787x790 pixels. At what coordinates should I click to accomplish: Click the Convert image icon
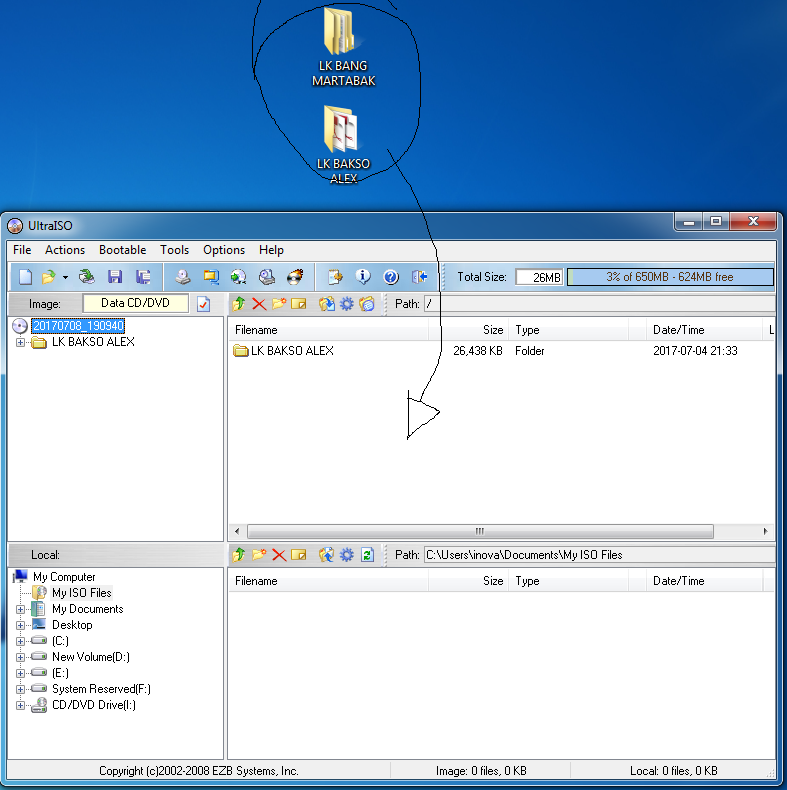211,277
